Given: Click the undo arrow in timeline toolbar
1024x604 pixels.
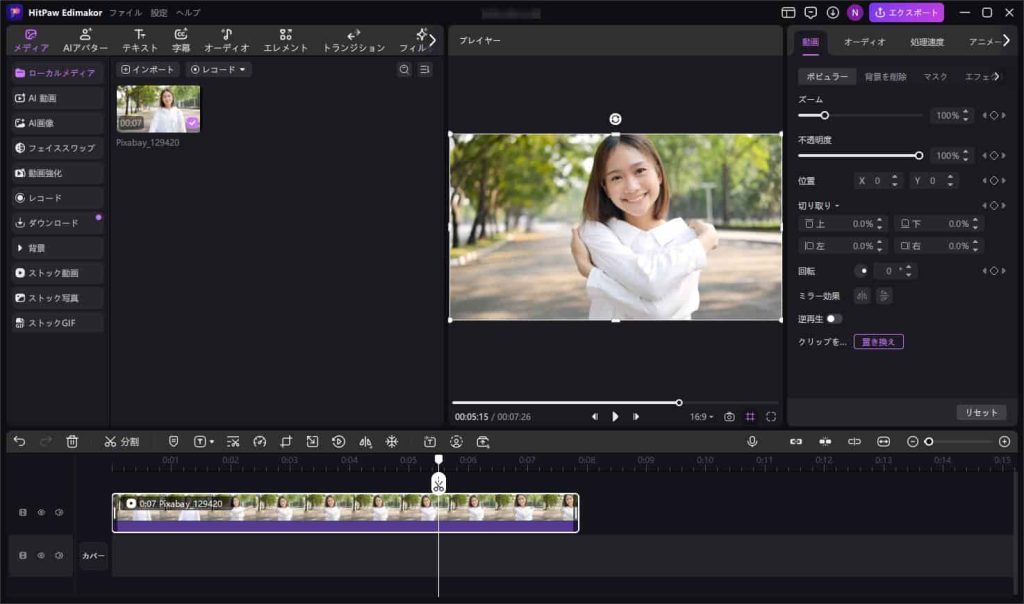Looking at the screenshot, I should coord(20,441).
